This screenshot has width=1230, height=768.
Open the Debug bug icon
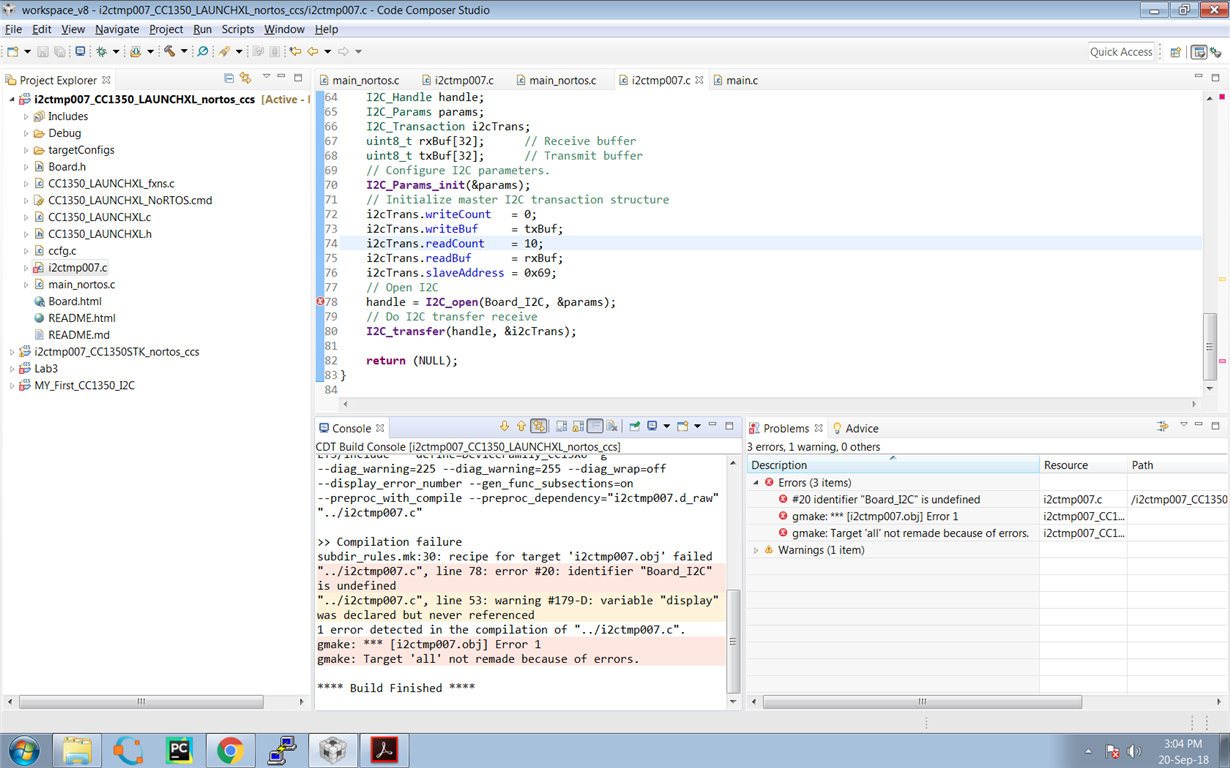101,52
